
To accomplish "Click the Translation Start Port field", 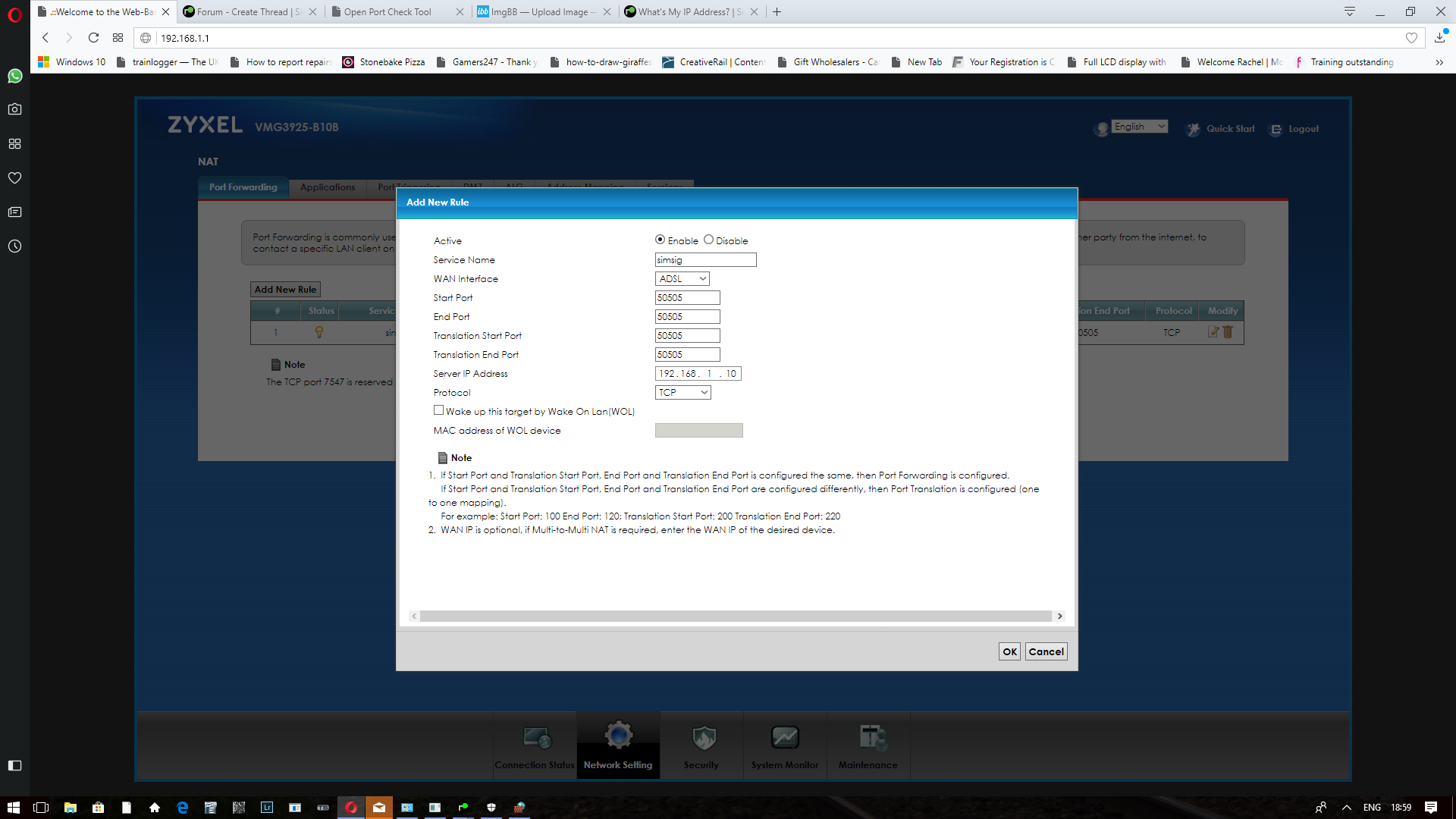I will point(687,336).
